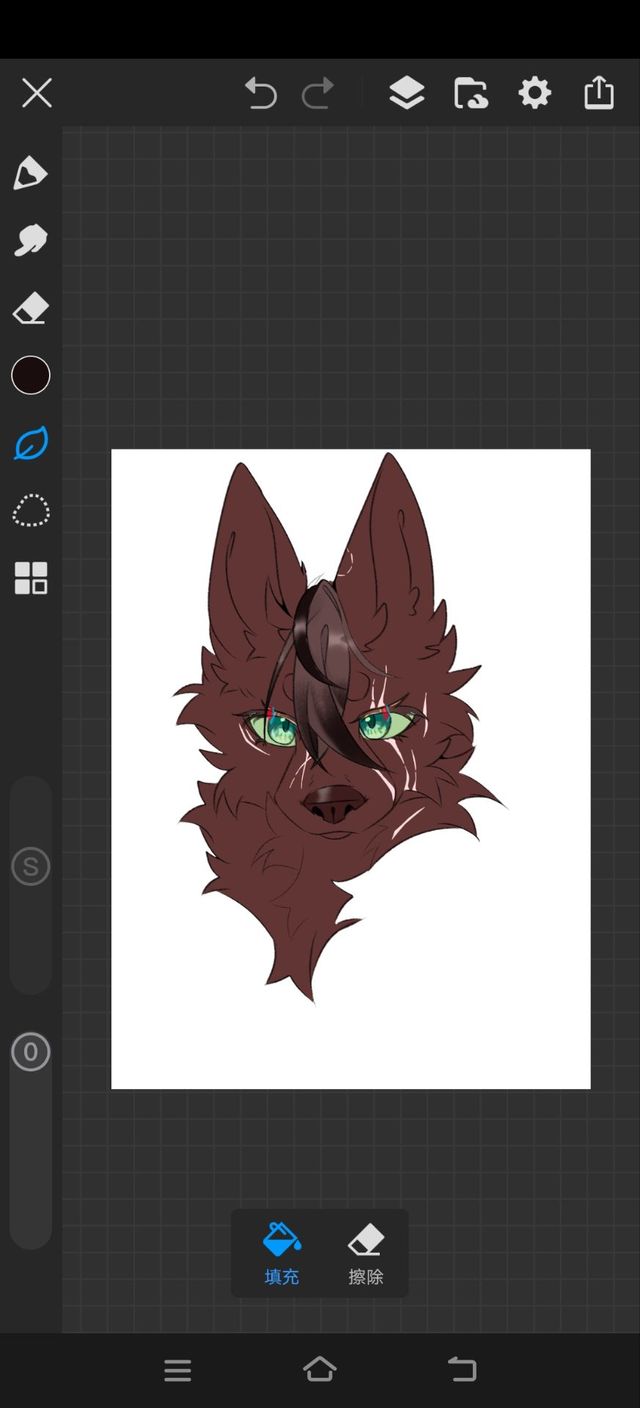Switch to 填充 fill mode
This screenshot has height=1408, width=640.
(281, 1253)
